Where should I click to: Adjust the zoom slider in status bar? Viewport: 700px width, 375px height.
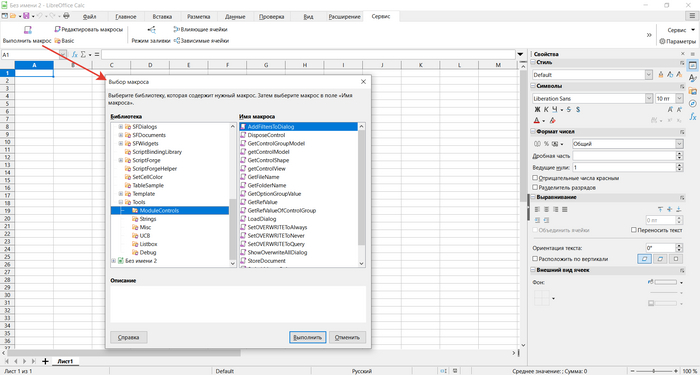[x=654, y=371]
